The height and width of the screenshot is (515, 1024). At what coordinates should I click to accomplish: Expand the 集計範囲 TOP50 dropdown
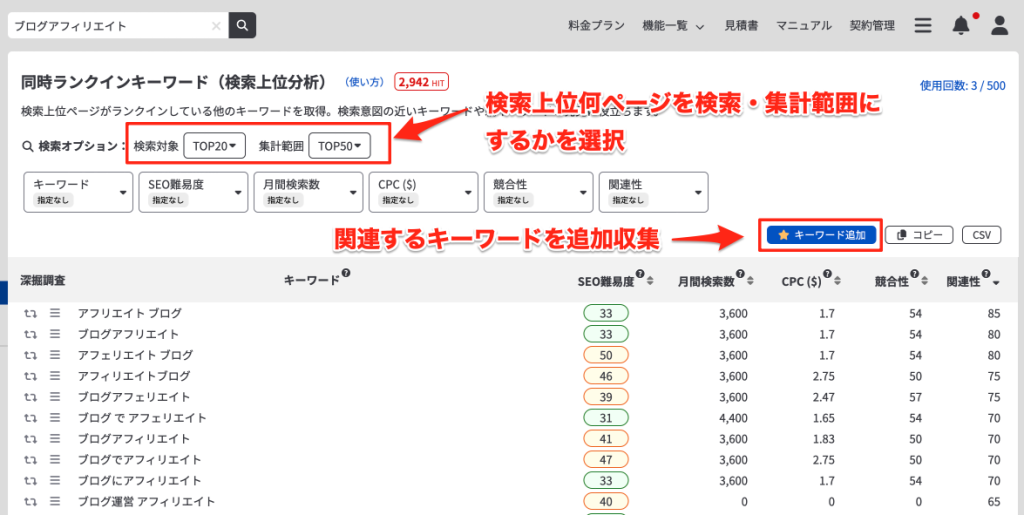tap(338, 146)
